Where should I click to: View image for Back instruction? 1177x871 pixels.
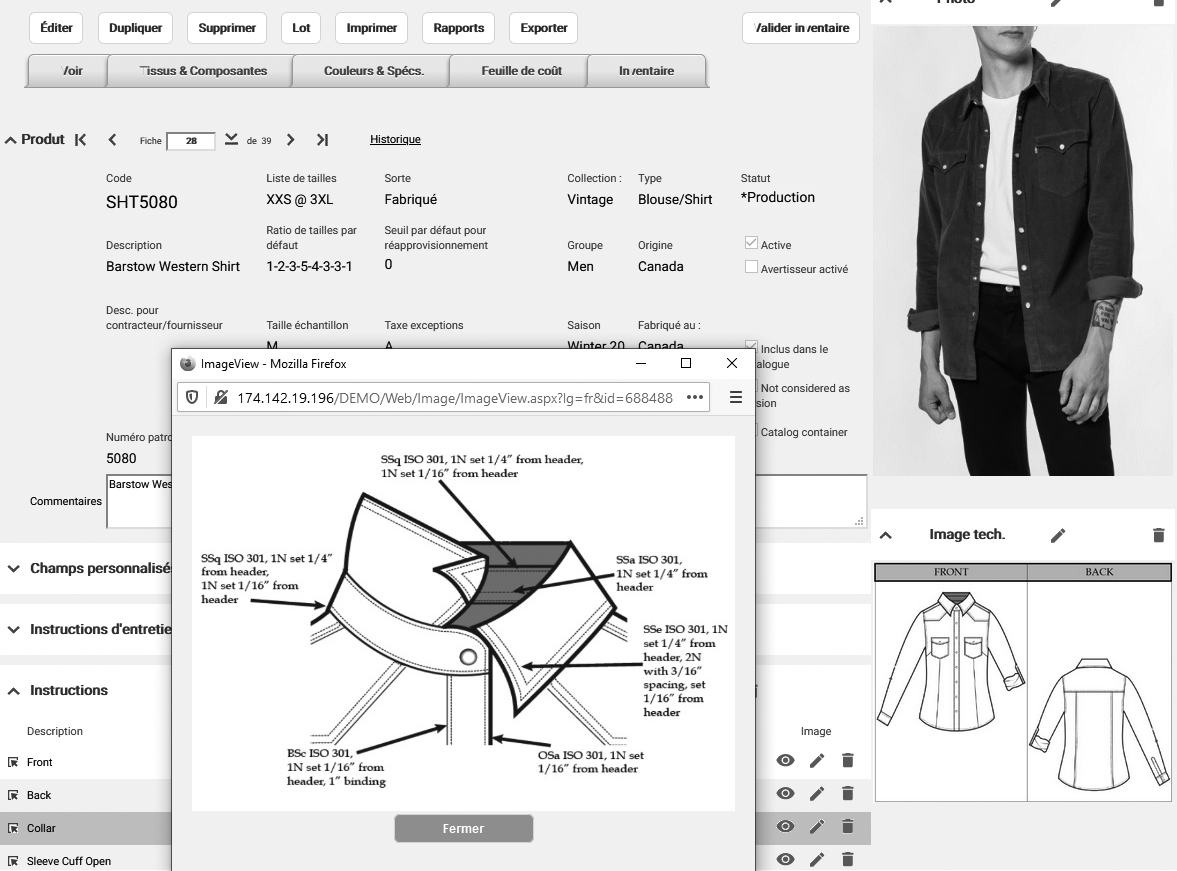click(786, 794)
